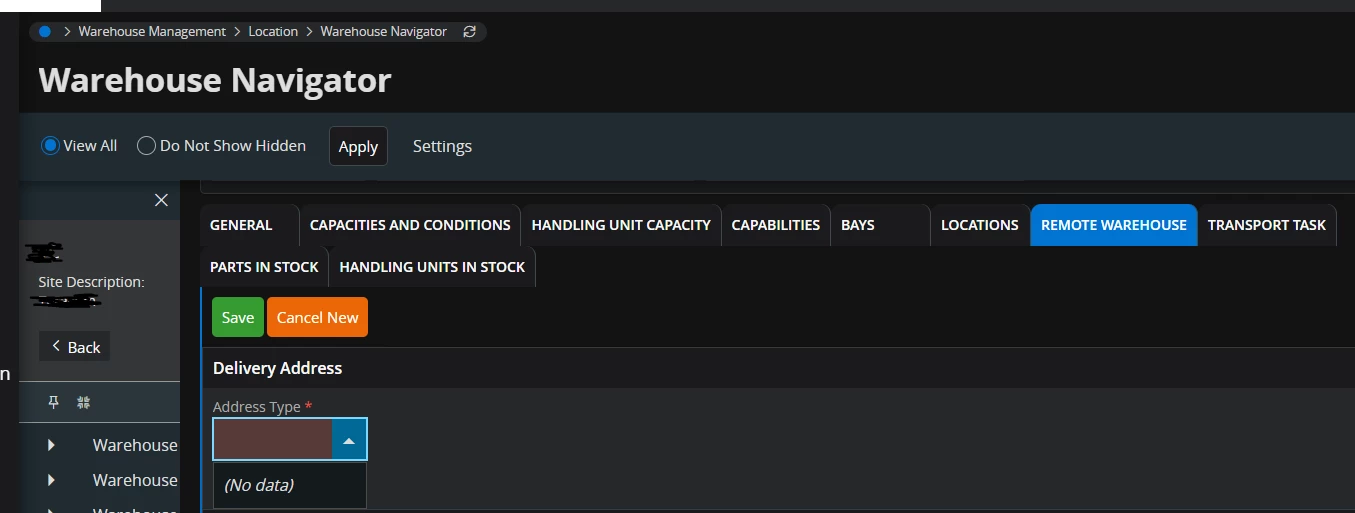
Task: Select the View All radio button
Action: click(x=50, y=146)
